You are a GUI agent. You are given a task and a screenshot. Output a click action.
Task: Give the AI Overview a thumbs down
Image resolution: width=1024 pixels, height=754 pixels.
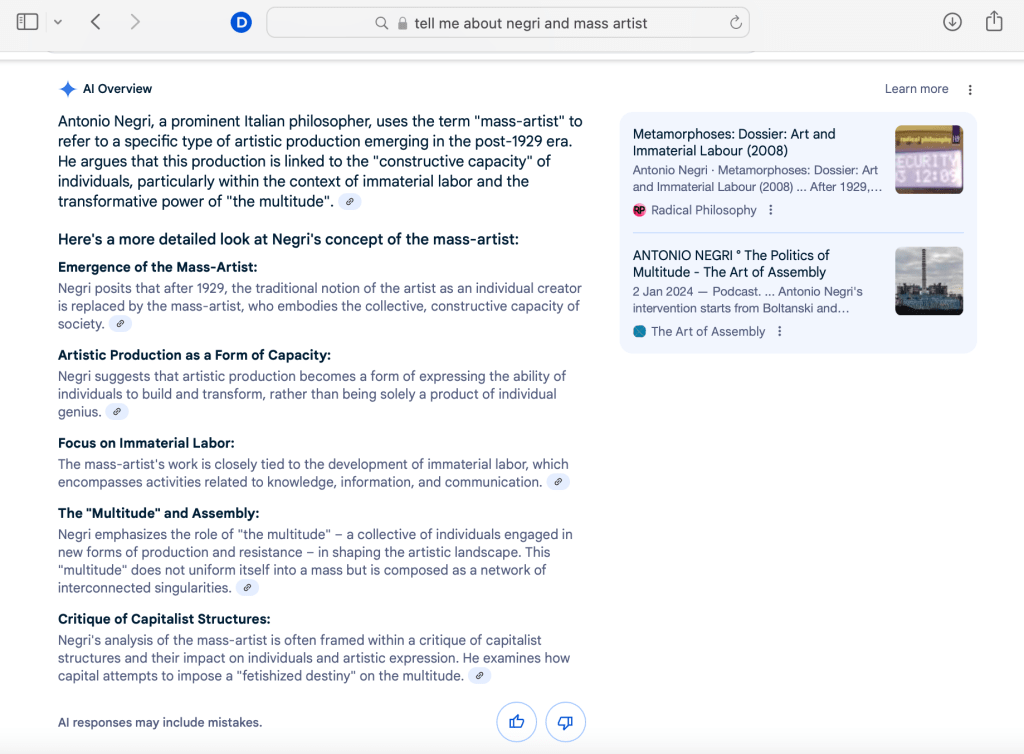coord(565,722)
